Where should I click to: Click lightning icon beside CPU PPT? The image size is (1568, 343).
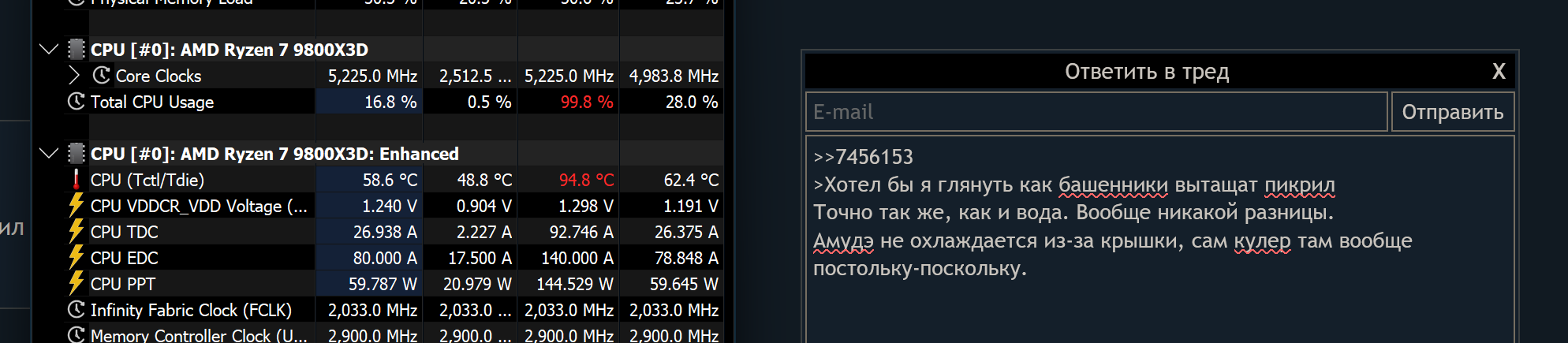tap(76, 284)
